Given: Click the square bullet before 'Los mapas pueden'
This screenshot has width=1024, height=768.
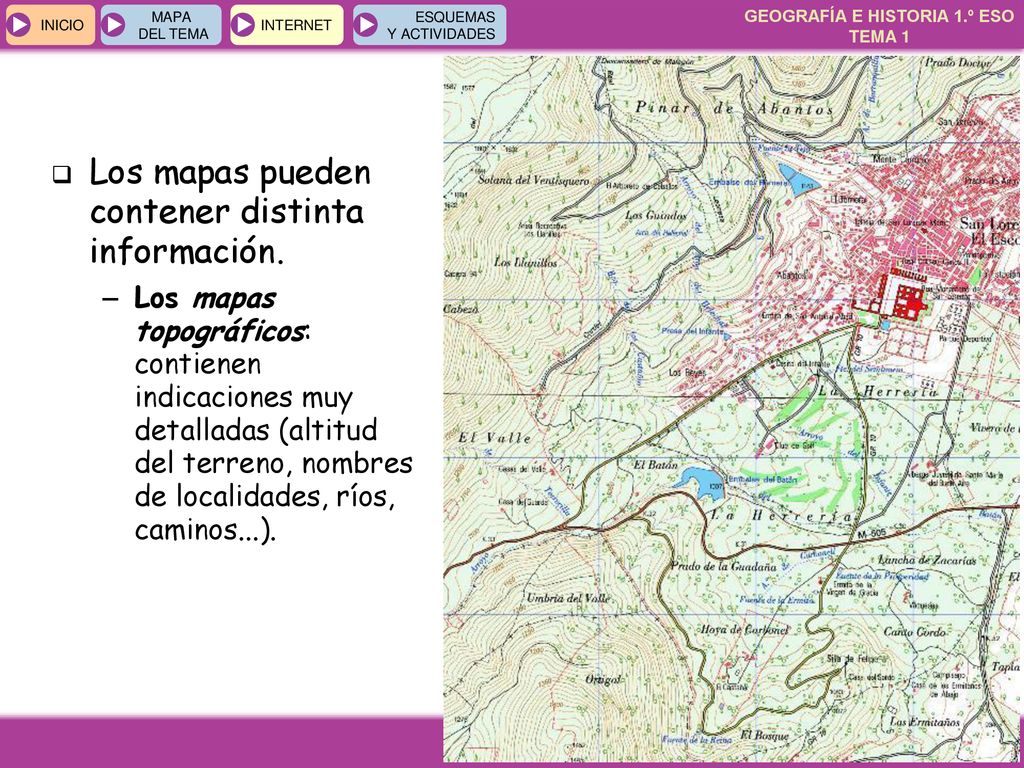Looking at the screenshot, I should (x=62, y=175).
